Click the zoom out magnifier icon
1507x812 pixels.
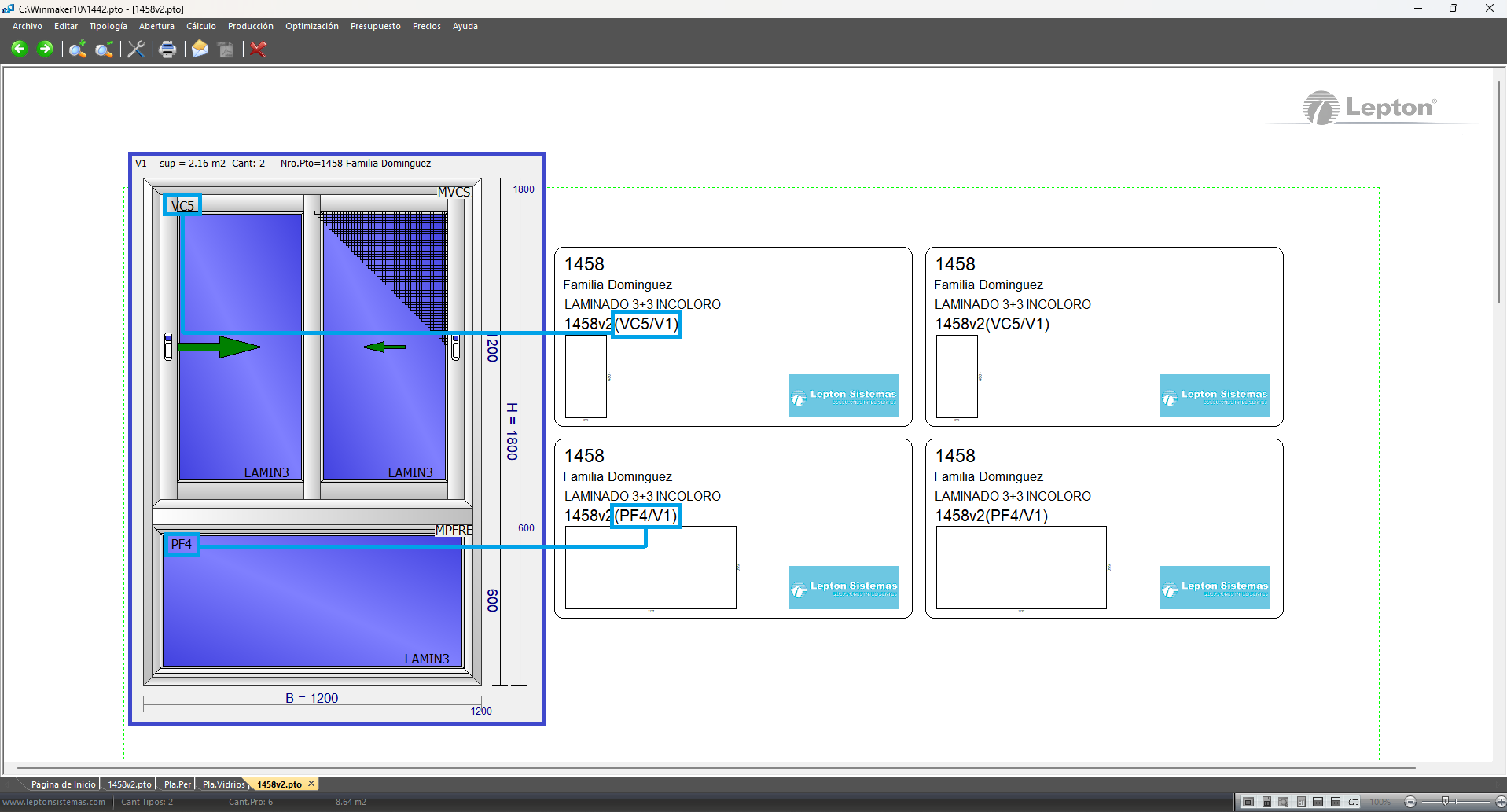(103, 50)
